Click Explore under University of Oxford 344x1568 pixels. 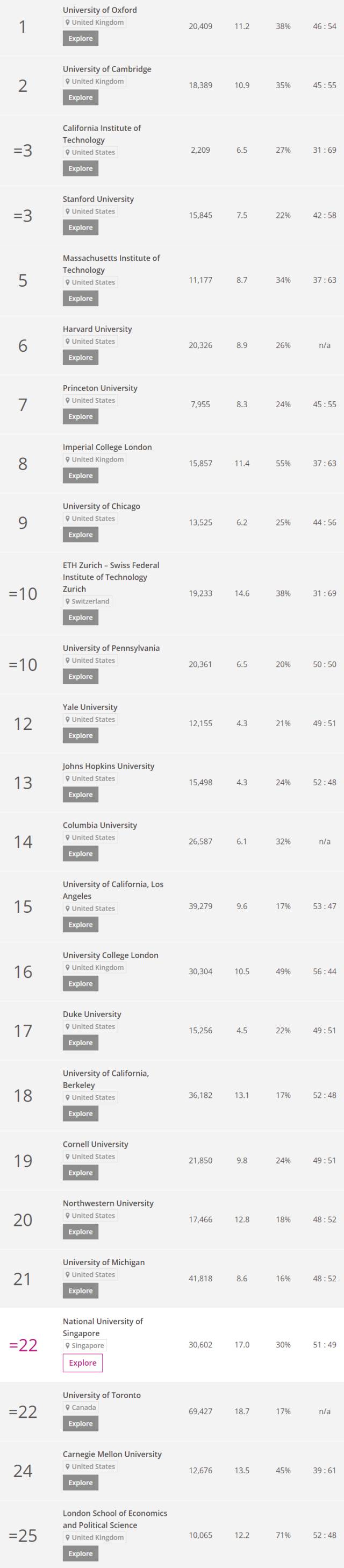point(80,39)
